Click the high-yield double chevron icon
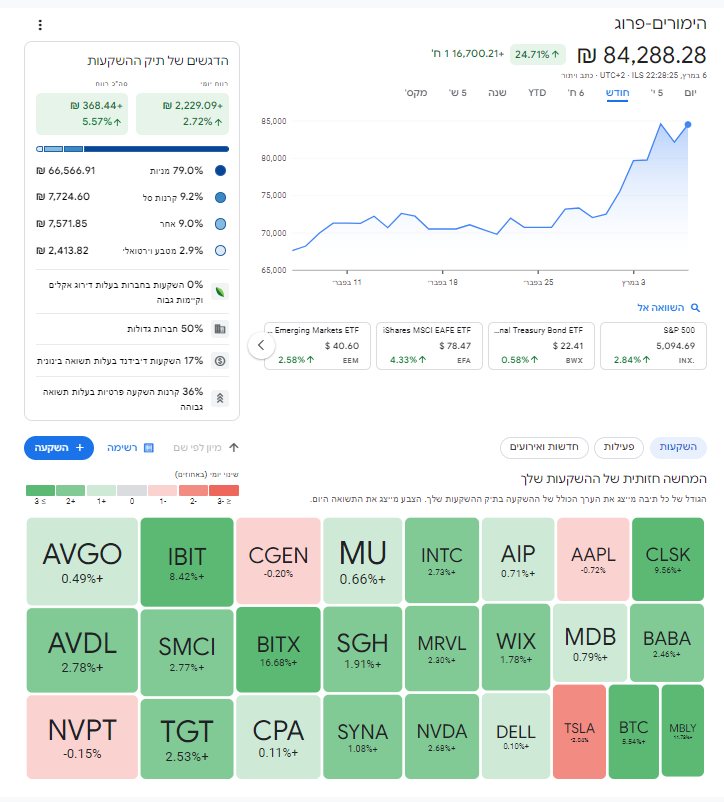Screen dimensions: 724x802 click(220, 398)
